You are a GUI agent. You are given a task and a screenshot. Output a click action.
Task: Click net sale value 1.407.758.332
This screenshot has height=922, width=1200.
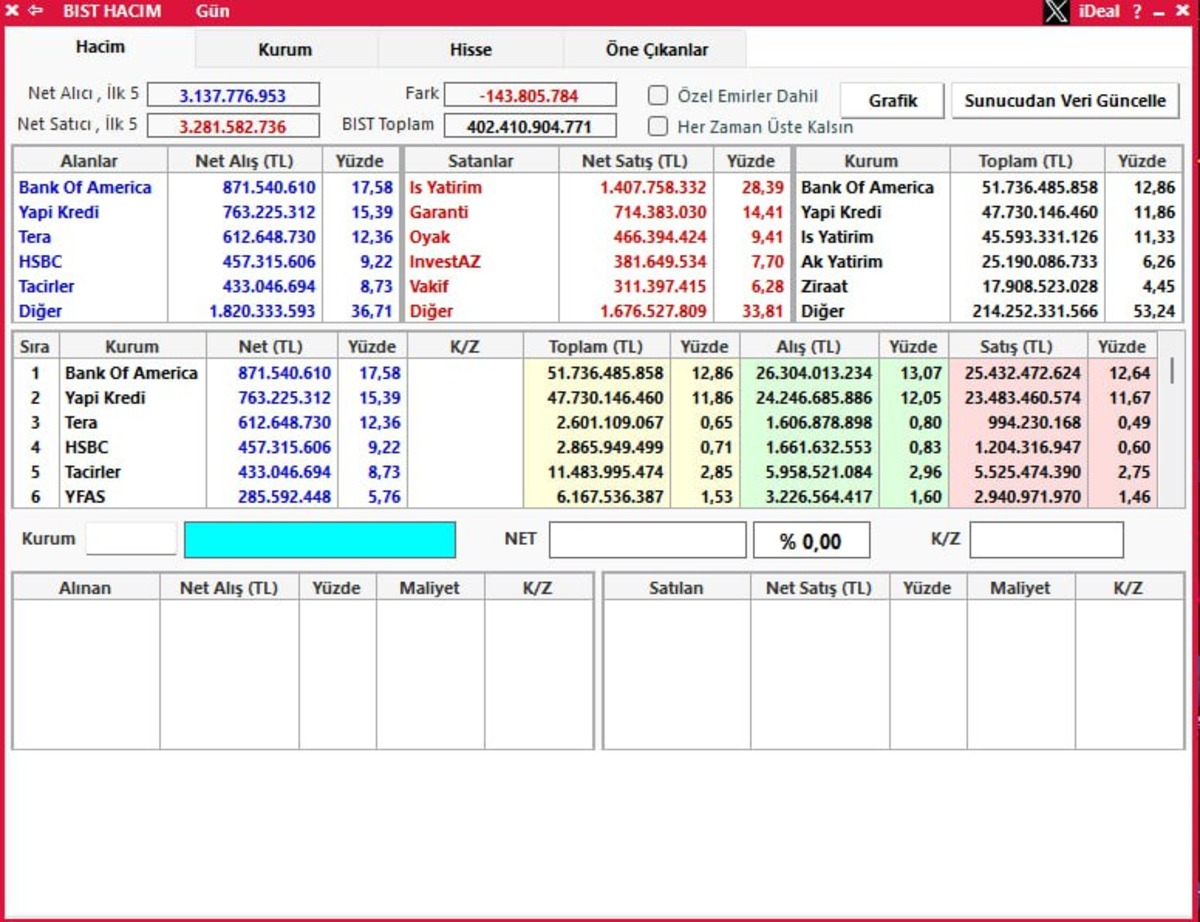tap(653, 188)
